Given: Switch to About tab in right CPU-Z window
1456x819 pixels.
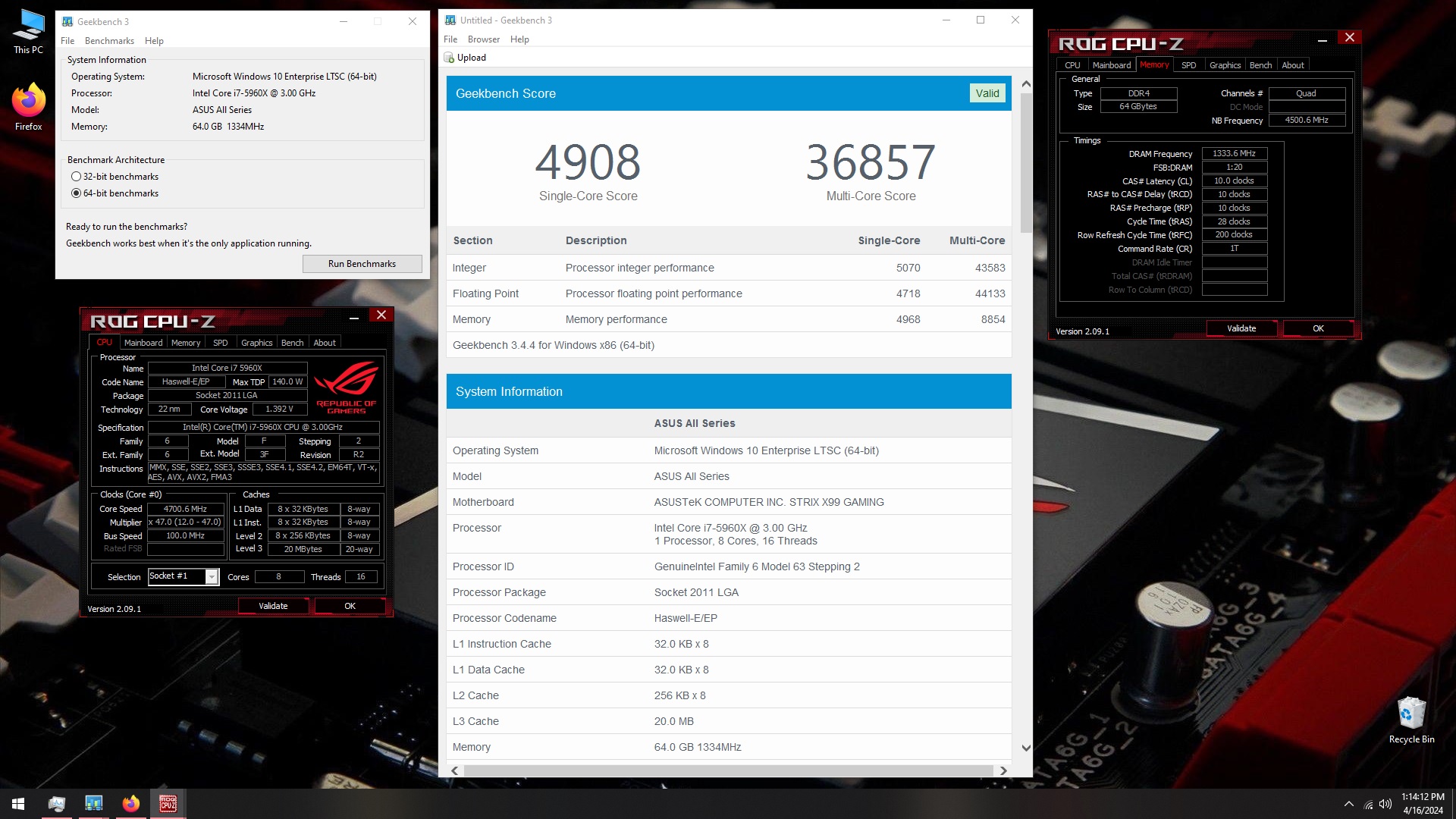Looking at the screenshot, I should point(1293,65).
